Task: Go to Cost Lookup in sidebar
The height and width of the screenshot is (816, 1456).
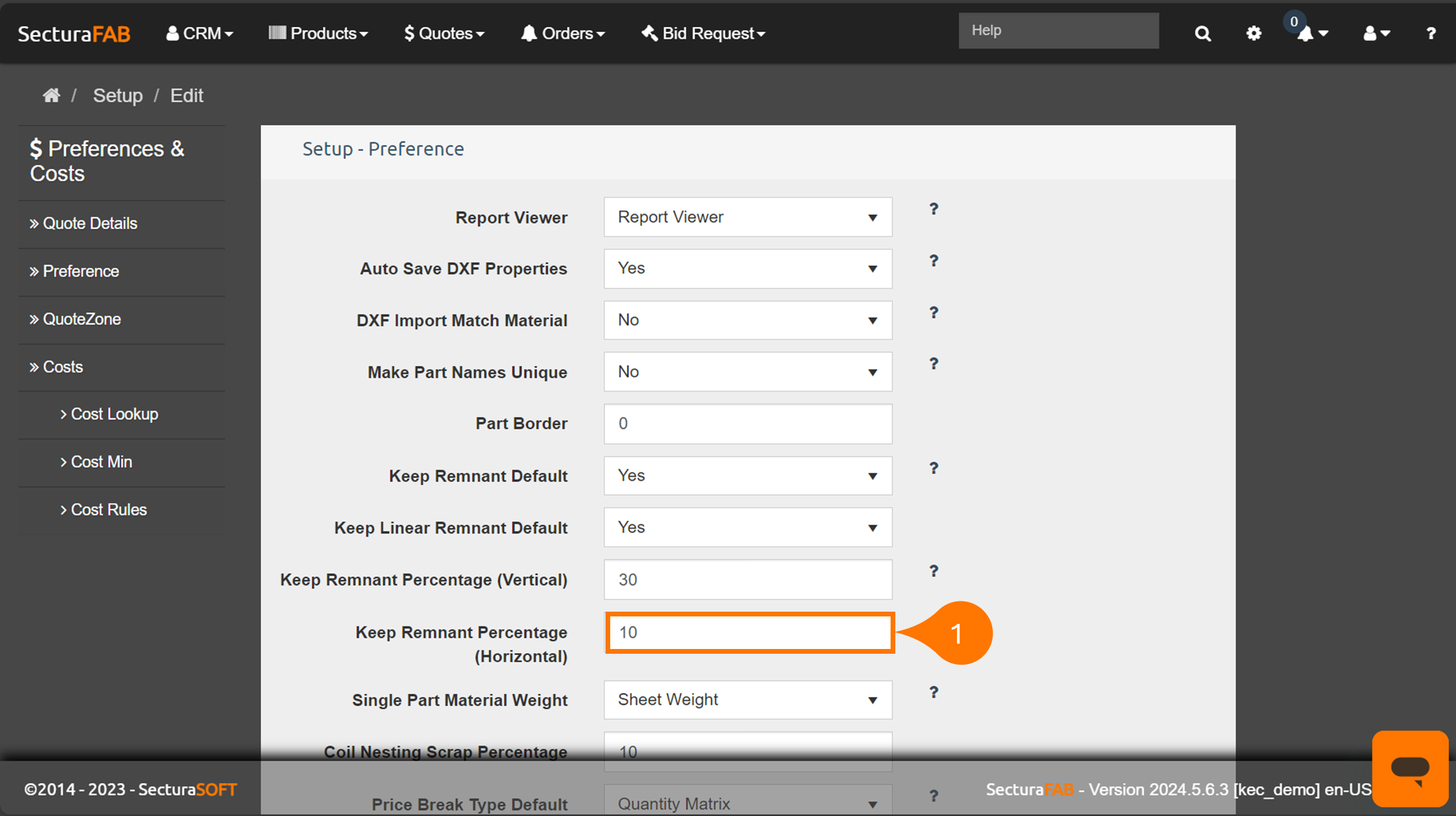Action: point(114,414)
